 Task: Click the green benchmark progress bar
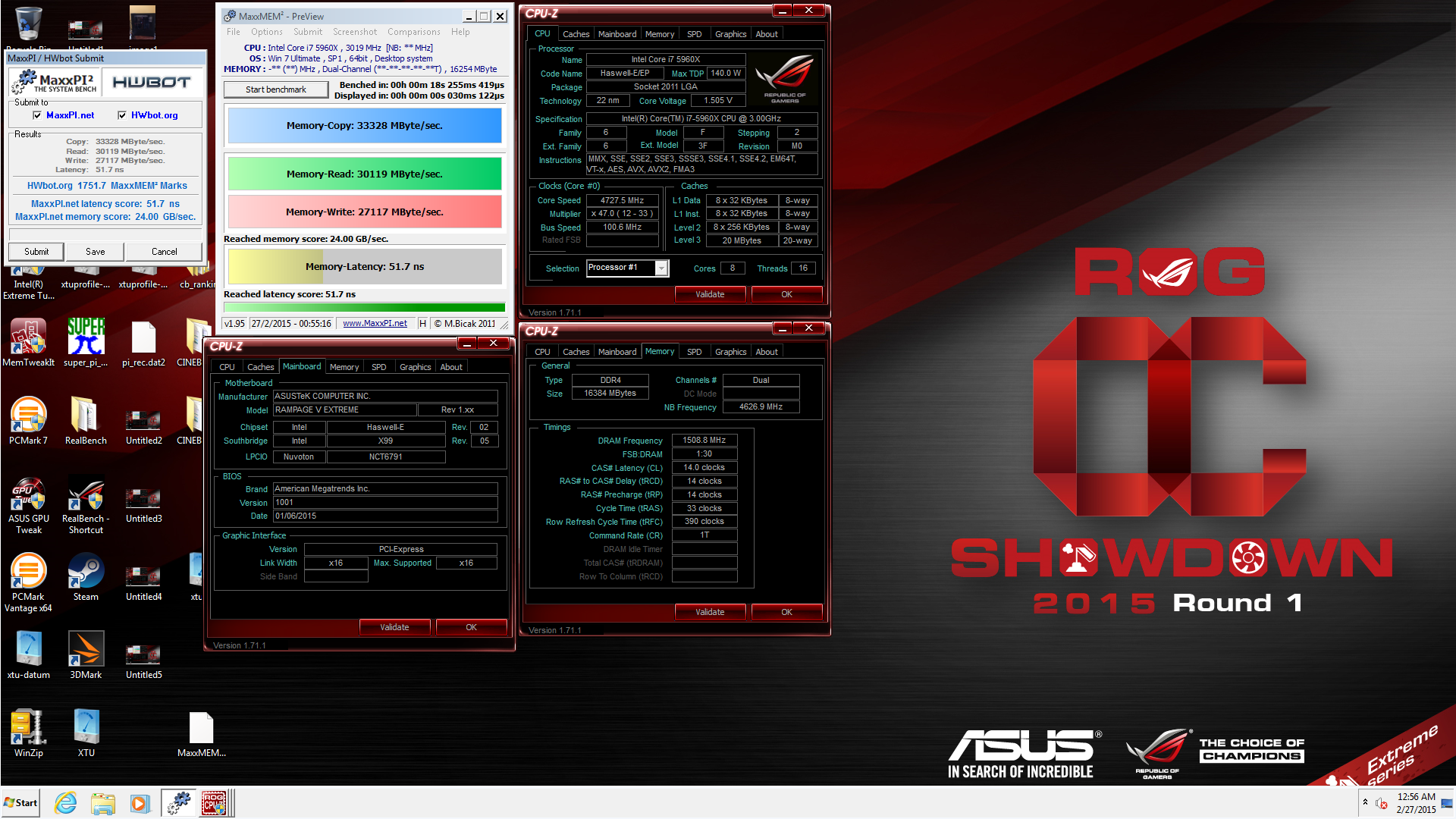coord(365,308)
